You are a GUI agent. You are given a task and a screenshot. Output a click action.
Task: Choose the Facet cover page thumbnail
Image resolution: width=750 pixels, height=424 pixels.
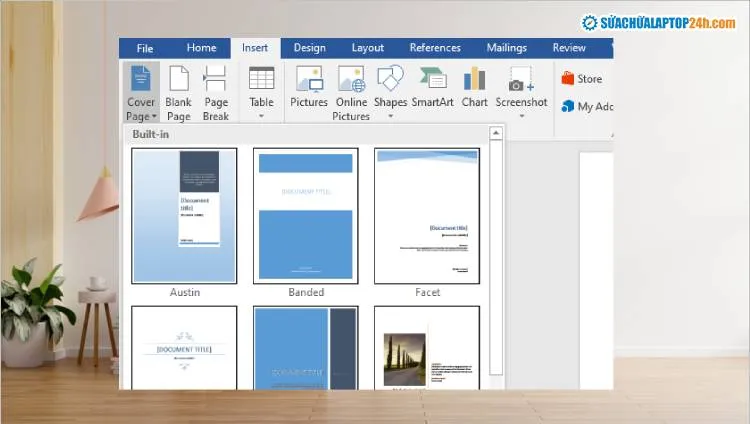[x=427, y=216]
